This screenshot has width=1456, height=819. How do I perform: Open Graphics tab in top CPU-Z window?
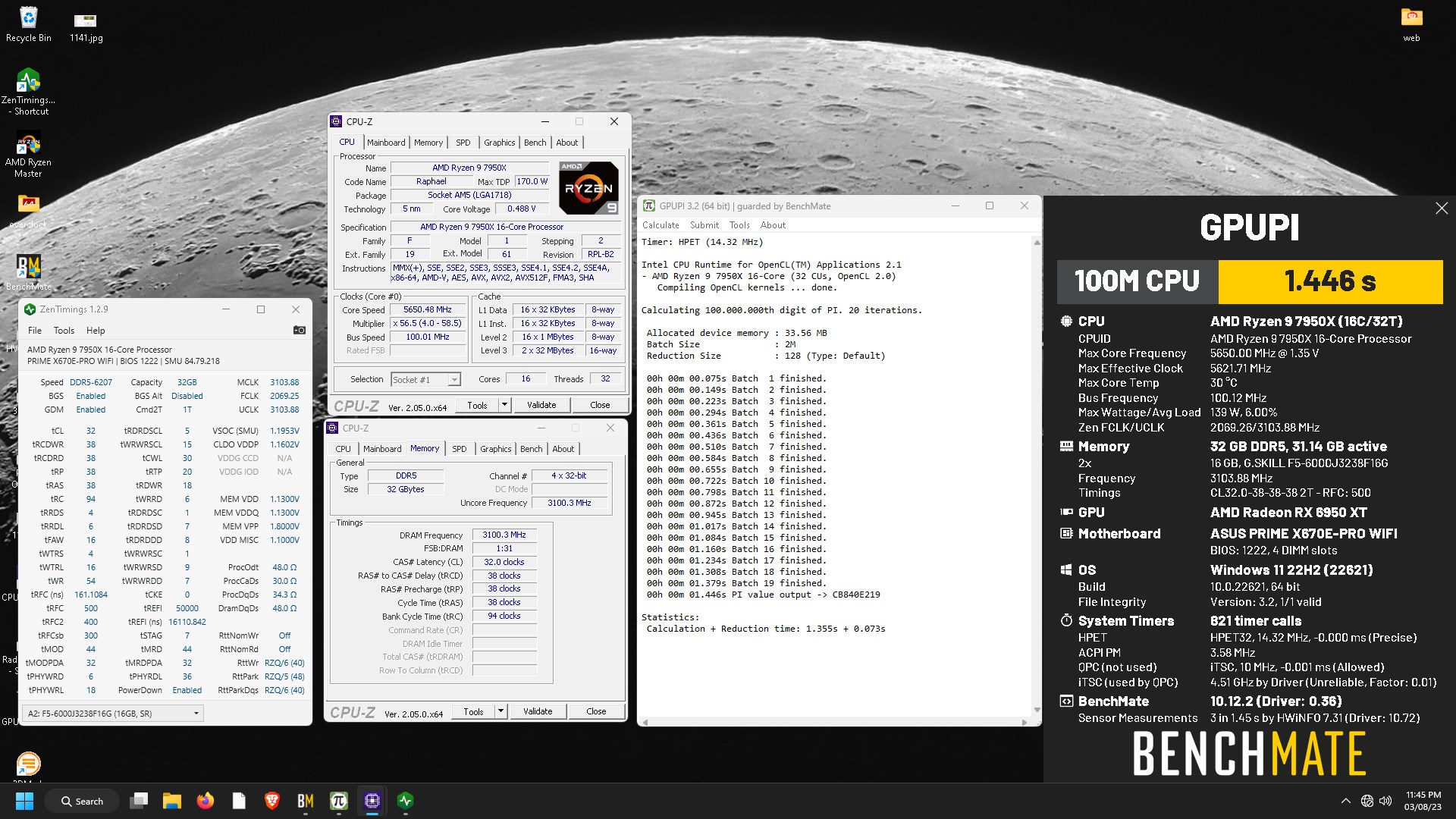[500, 143]
